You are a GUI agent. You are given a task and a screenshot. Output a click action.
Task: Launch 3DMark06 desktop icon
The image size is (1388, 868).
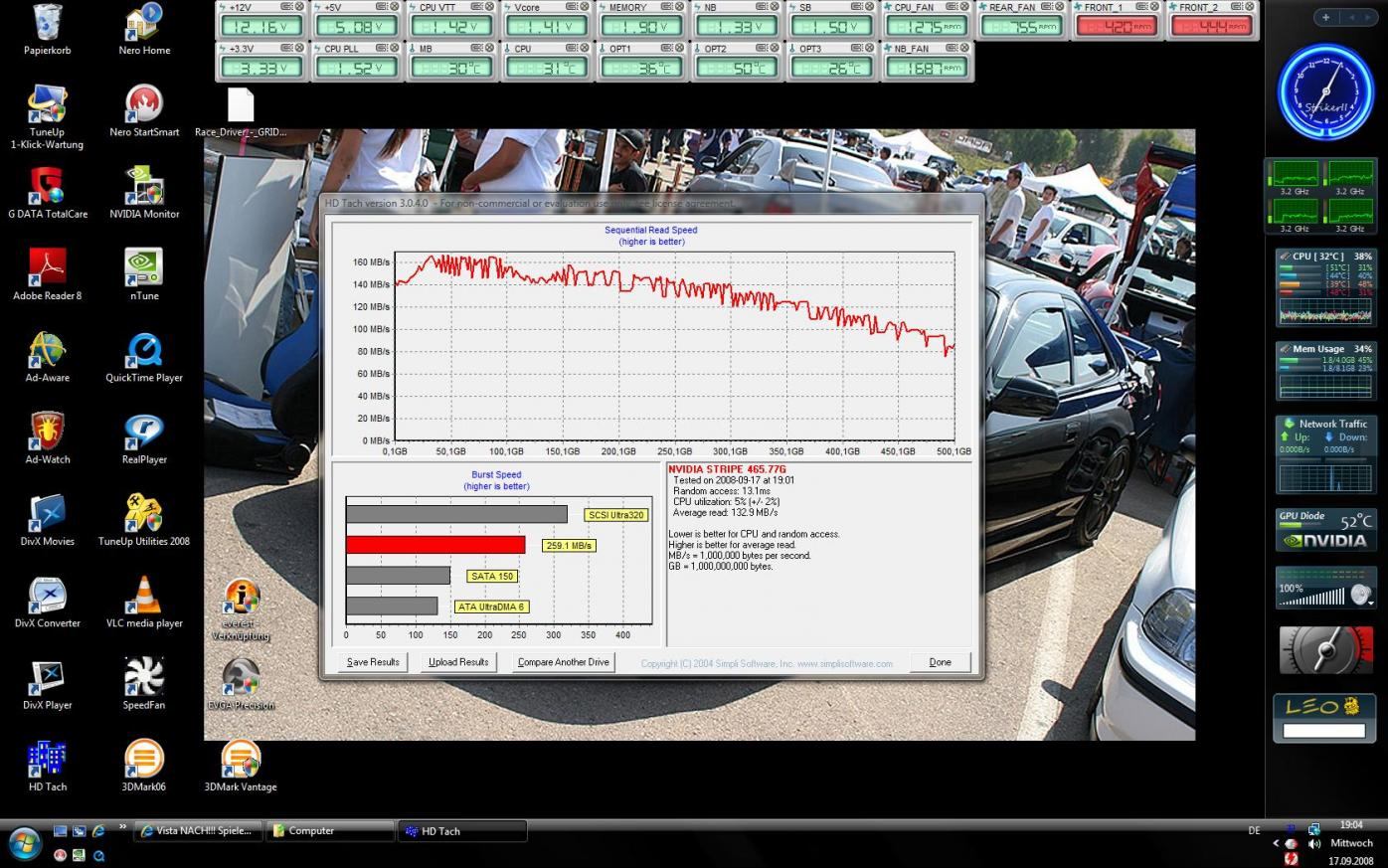click(x=144, y=766)
